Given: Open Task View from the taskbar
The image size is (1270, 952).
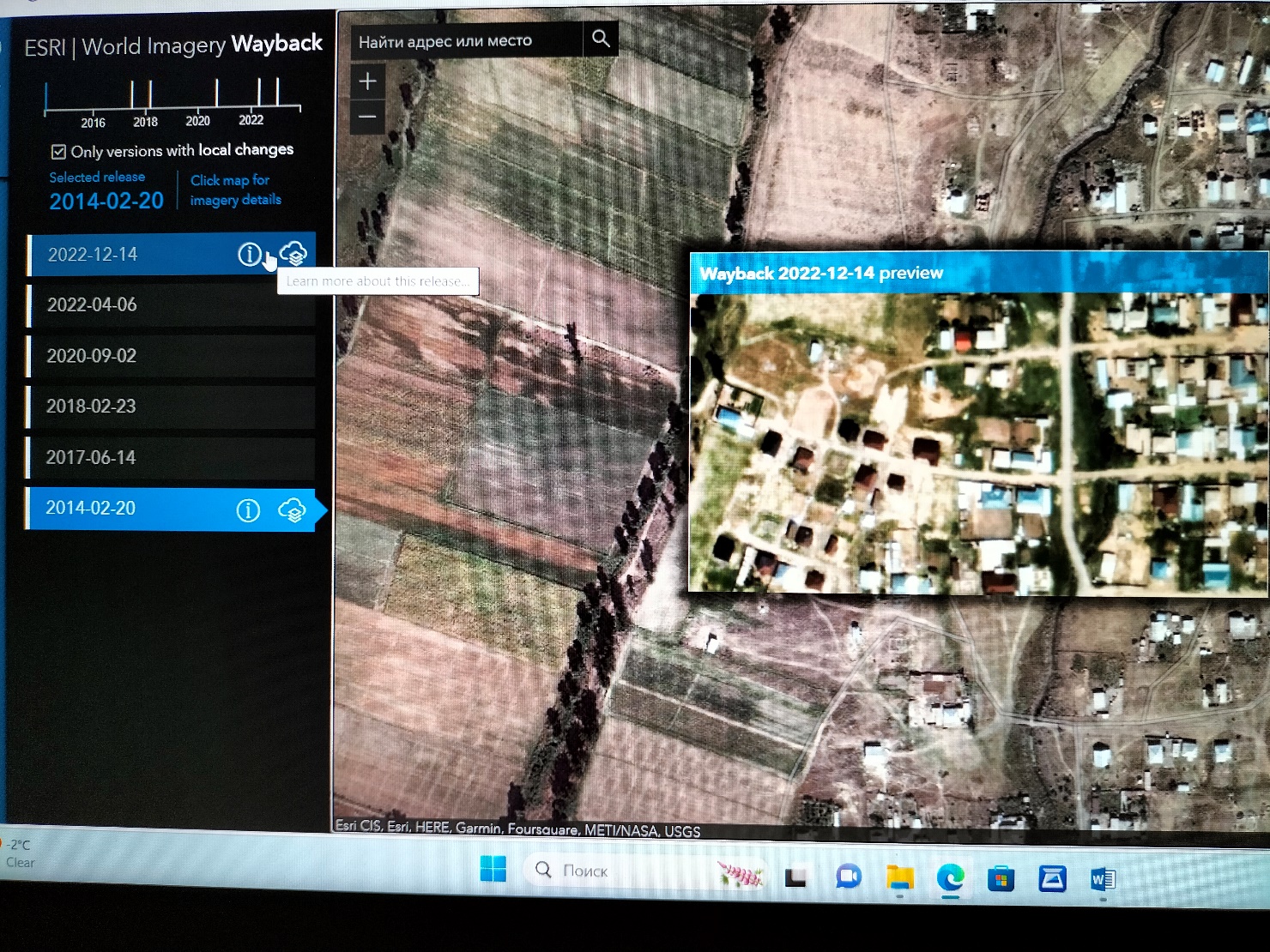Looking at the screenshot, I should pyautogui.click(x=795, y=877).
